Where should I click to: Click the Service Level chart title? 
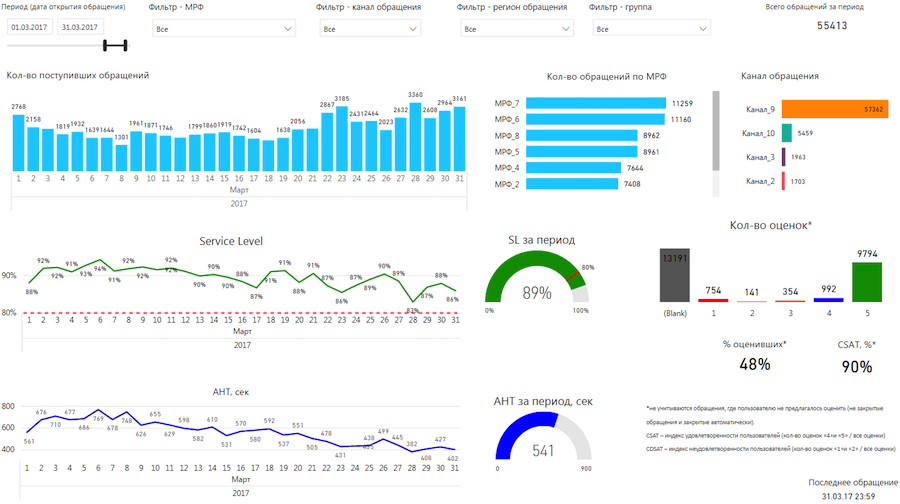coord(231,241)
